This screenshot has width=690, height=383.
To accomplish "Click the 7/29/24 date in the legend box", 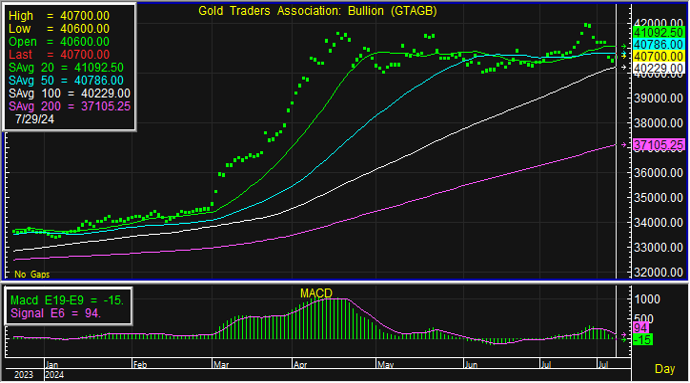I will point(34,119).
